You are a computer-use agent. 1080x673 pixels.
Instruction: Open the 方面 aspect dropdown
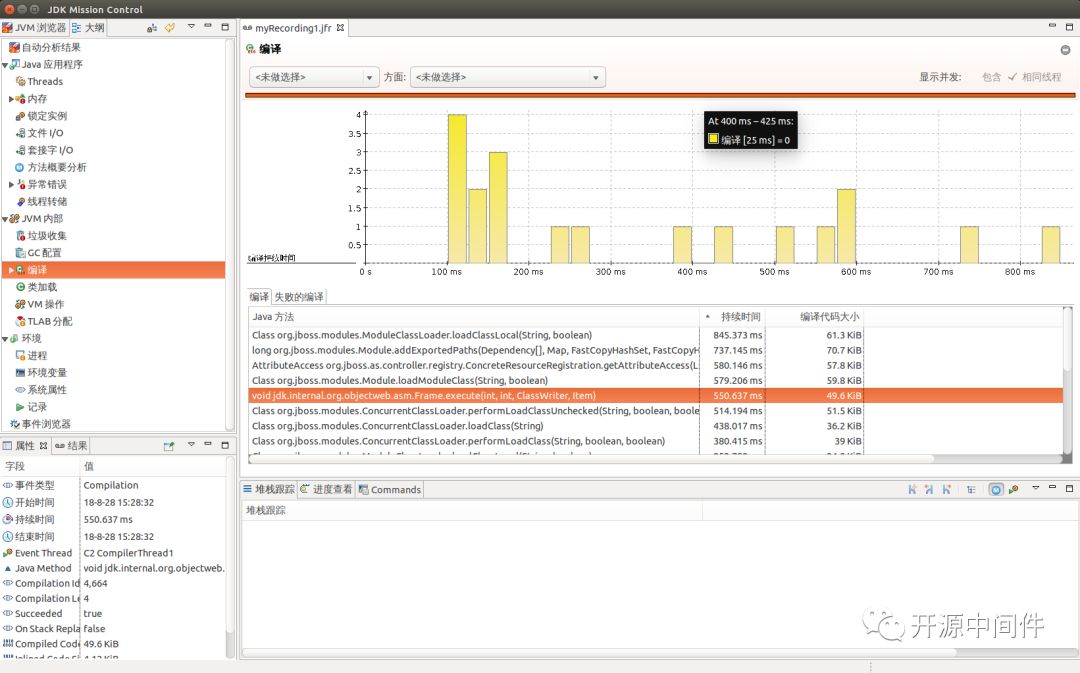(x=508, y=77)
